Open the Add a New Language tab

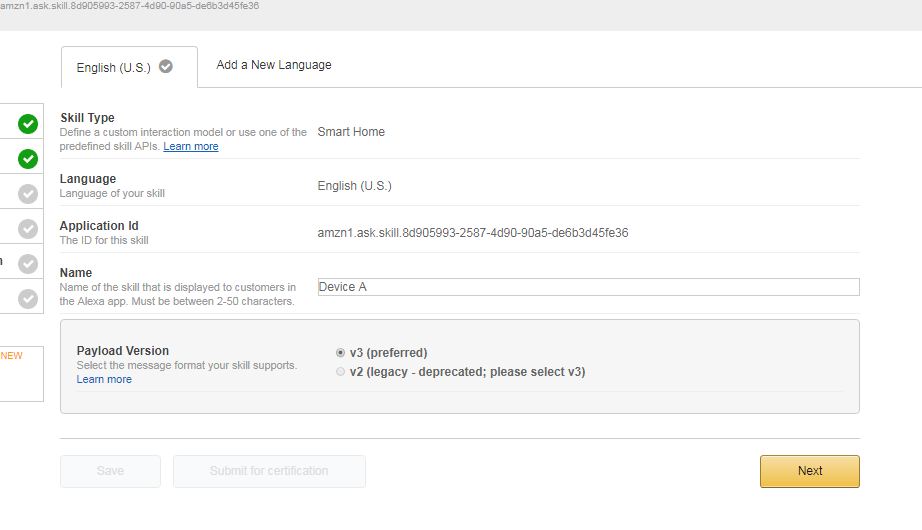(274, 65)
